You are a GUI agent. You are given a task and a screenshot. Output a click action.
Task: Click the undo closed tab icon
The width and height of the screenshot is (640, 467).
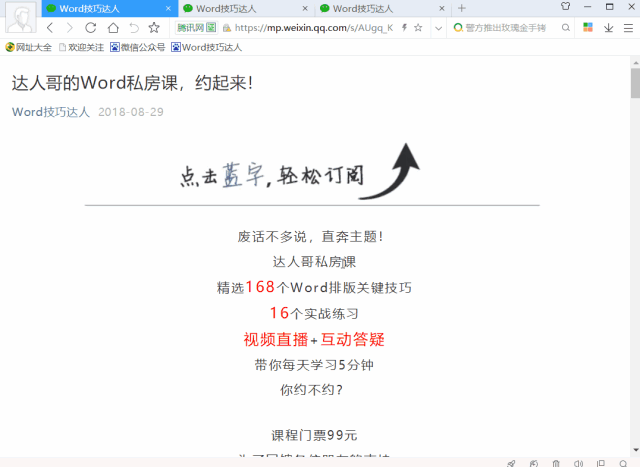coord(134,28)
